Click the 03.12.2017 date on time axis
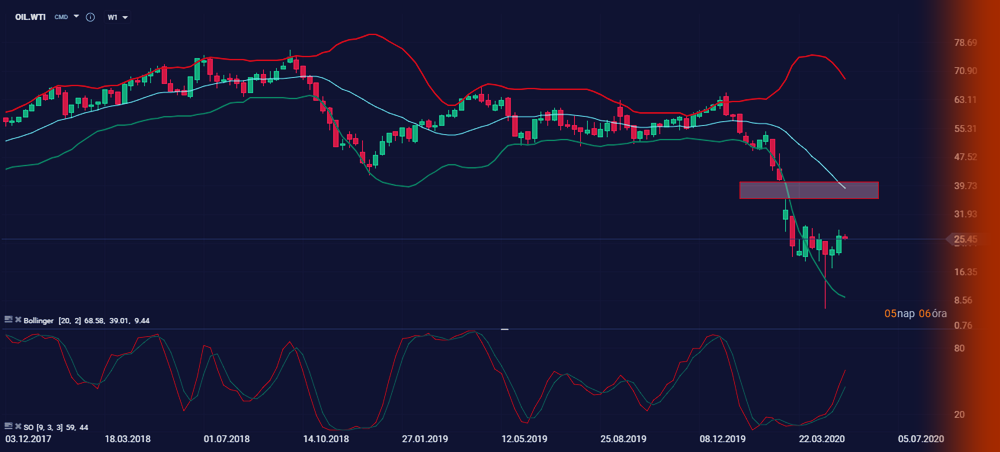1000x452 pixels. coord(27,439)
